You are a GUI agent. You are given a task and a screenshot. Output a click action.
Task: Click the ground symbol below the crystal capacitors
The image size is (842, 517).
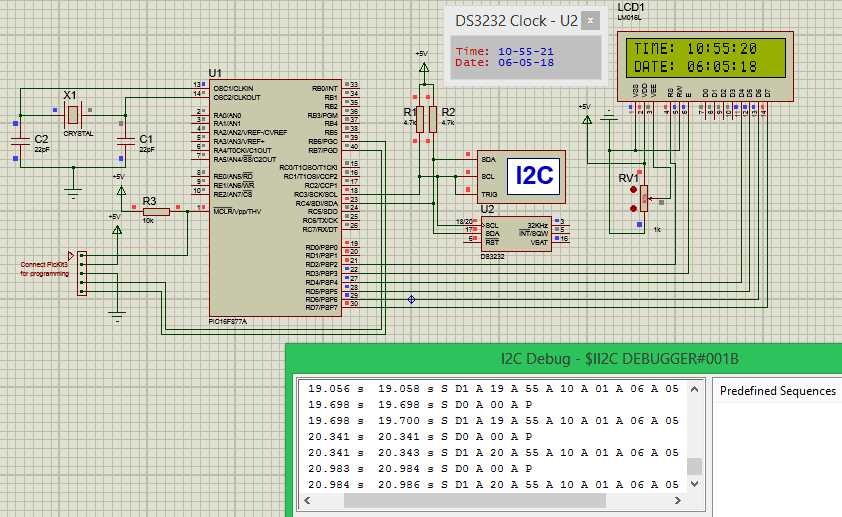[73, 192]
